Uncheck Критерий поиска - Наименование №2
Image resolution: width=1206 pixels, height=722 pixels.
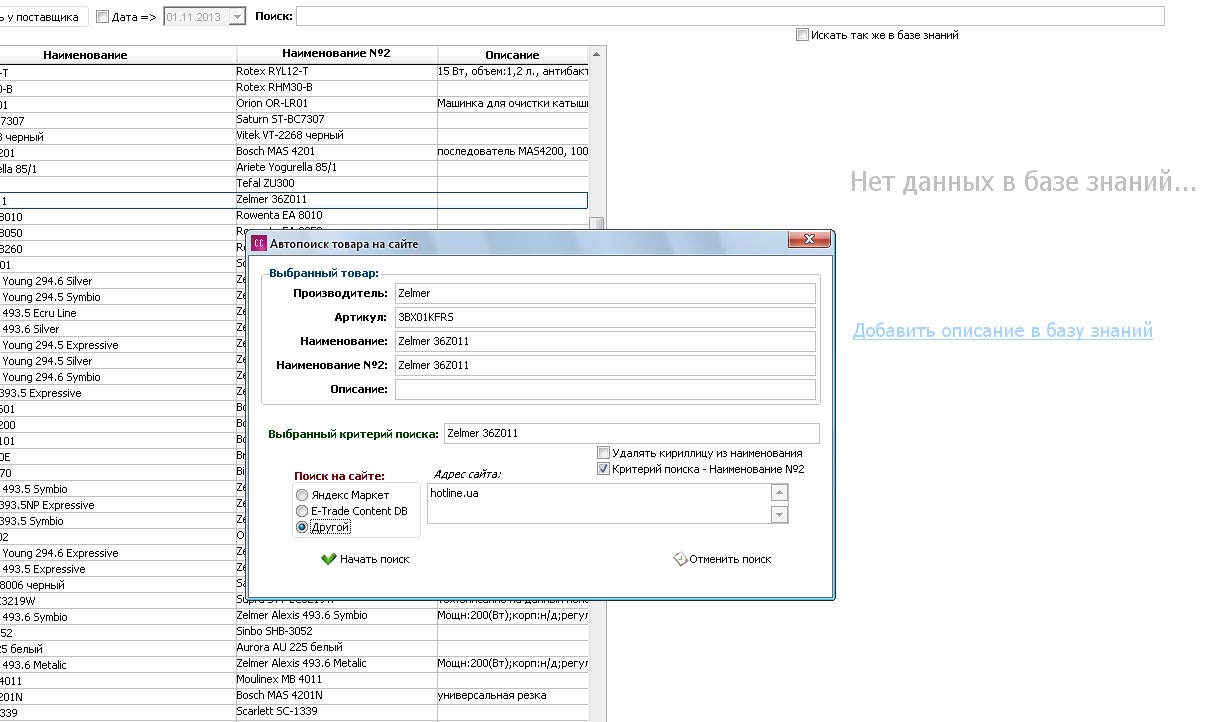click(603, 469)
